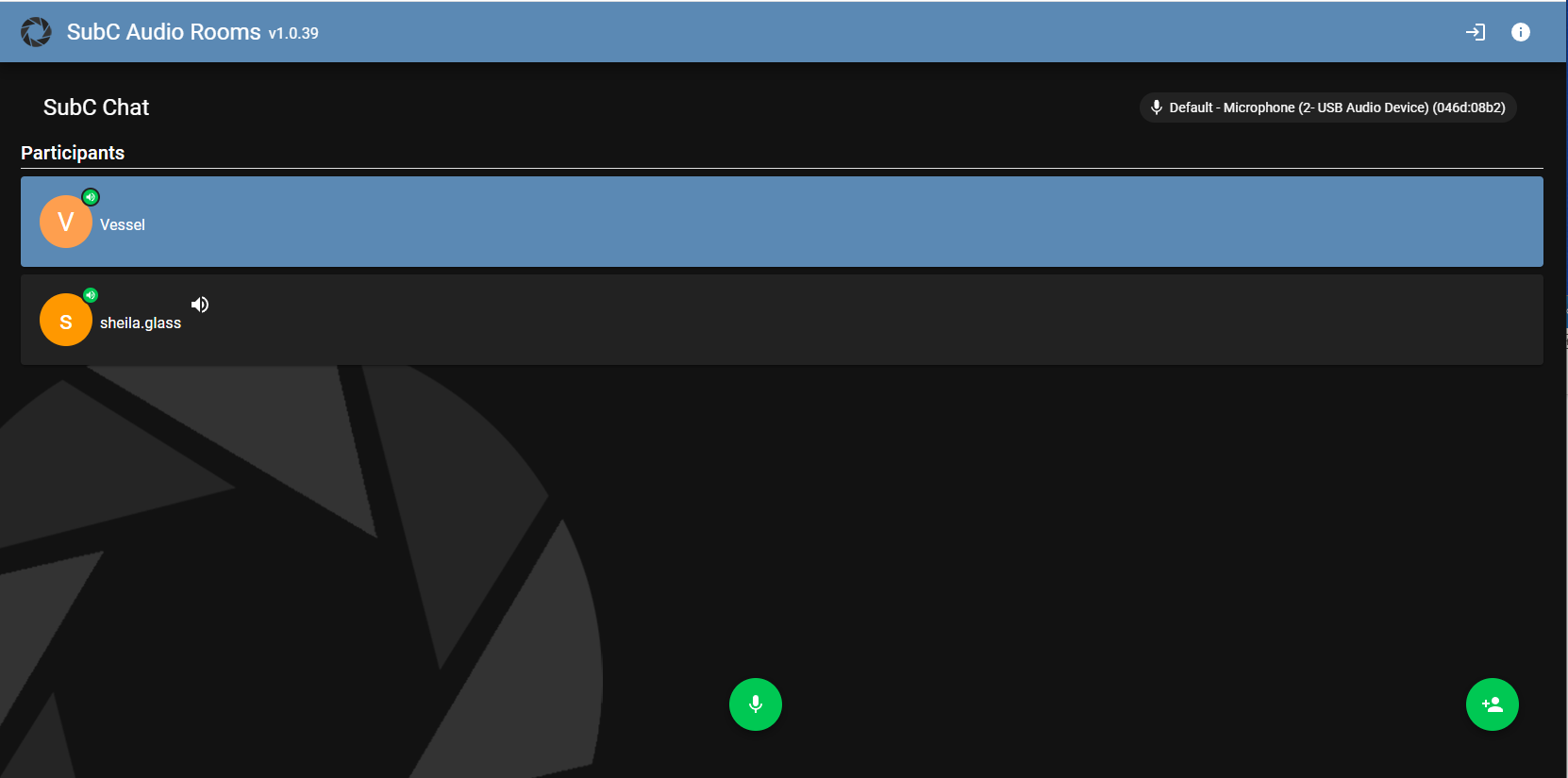Select the sheila.glass participant row
The image size is (1568, 778).
click(782, 320)
